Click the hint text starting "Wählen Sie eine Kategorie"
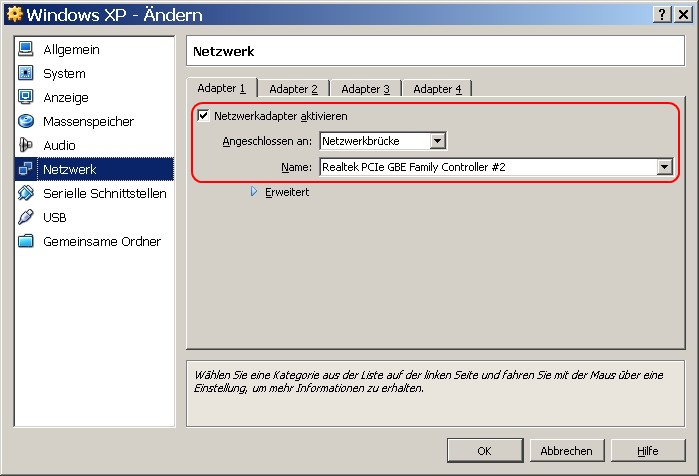The height and width of the screenshot is (476, 699). coord(429,382)
